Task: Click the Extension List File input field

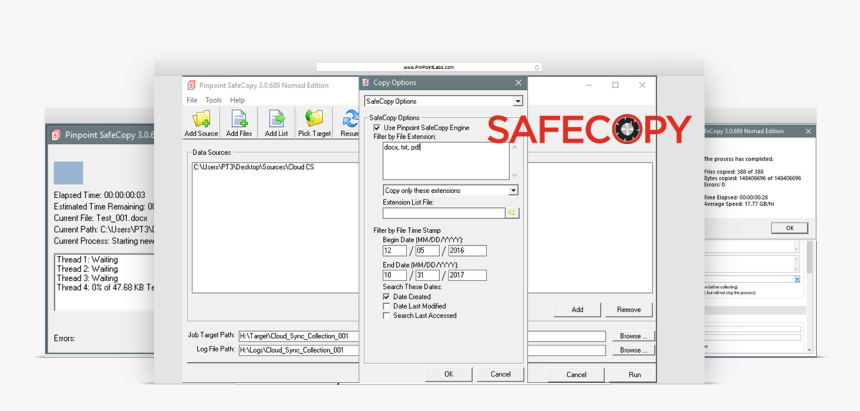Action: (x=444, y=213)
